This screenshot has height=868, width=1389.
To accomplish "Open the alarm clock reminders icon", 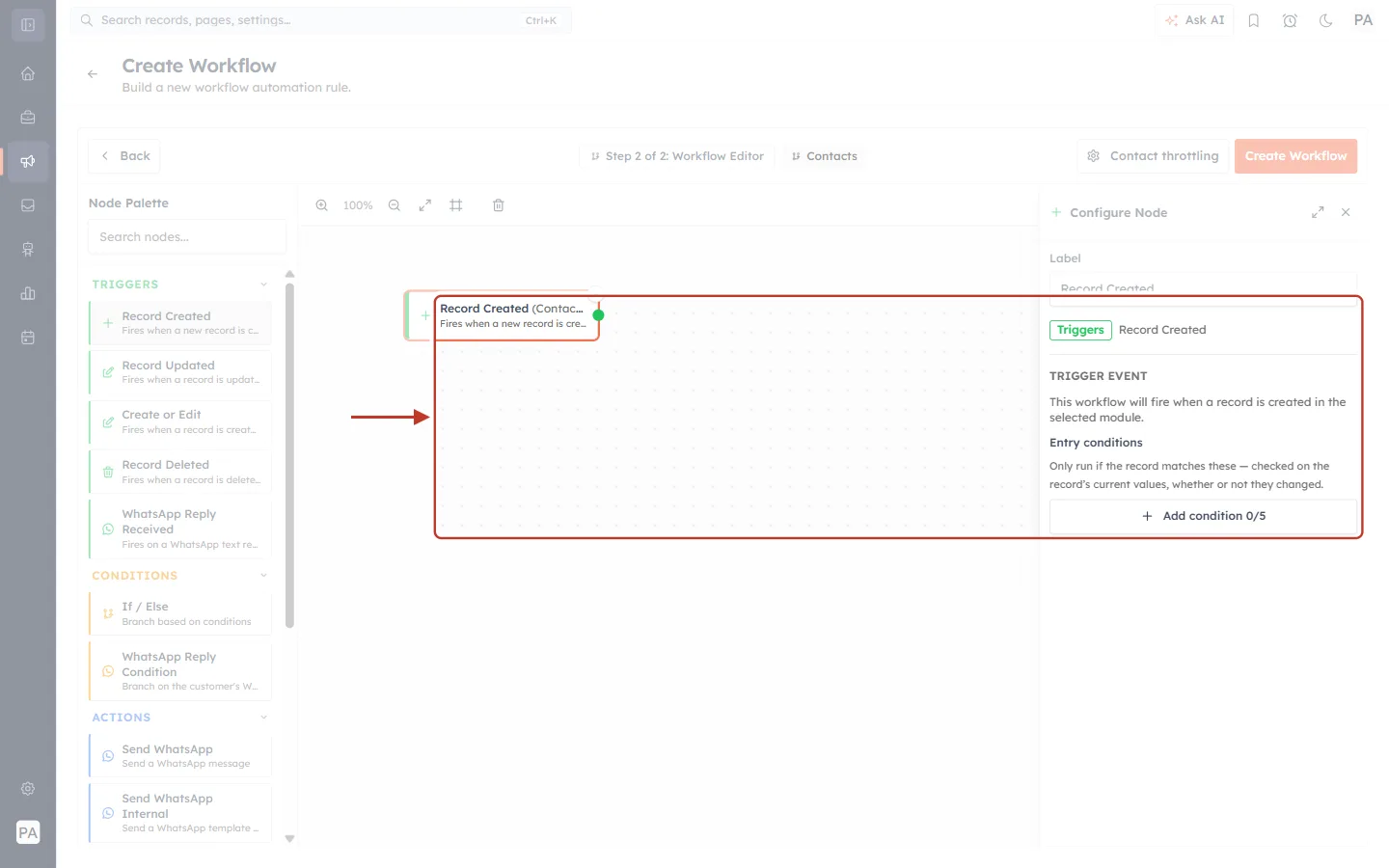I will pyautogui.click(x=1290, y=20).
